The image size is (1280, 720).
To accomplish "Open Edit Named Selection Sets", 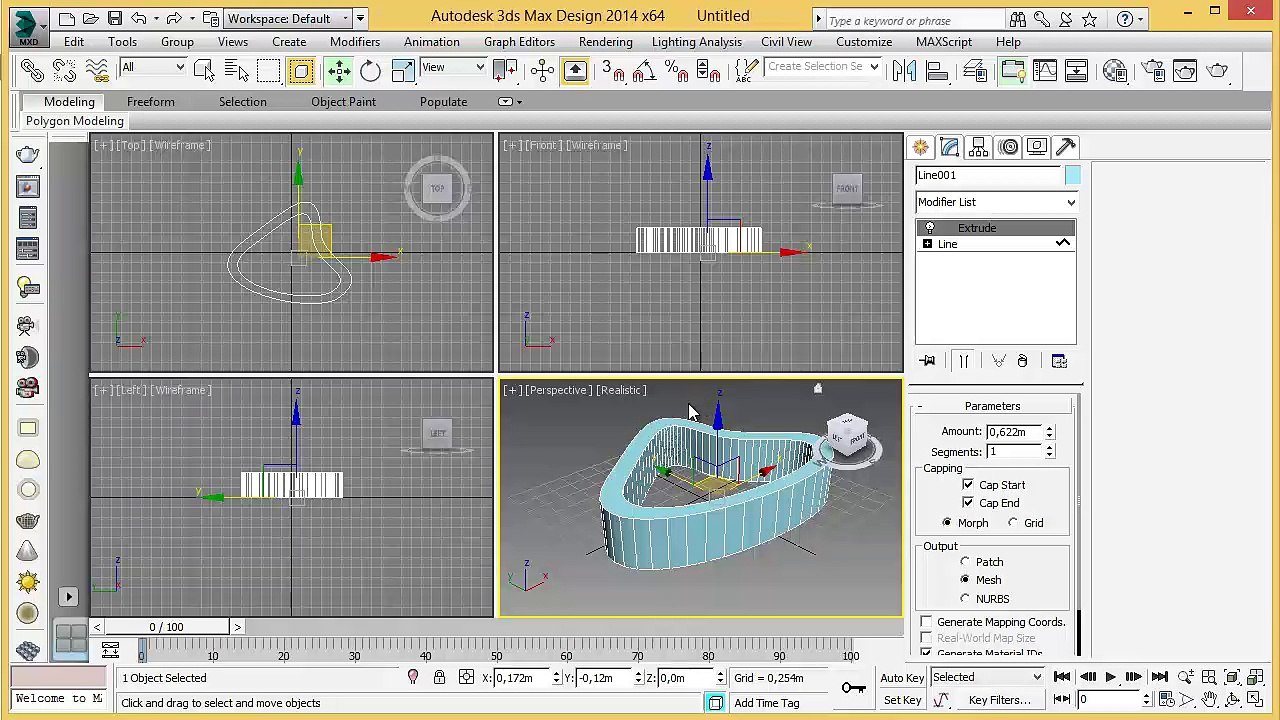I will click(746, 70).
